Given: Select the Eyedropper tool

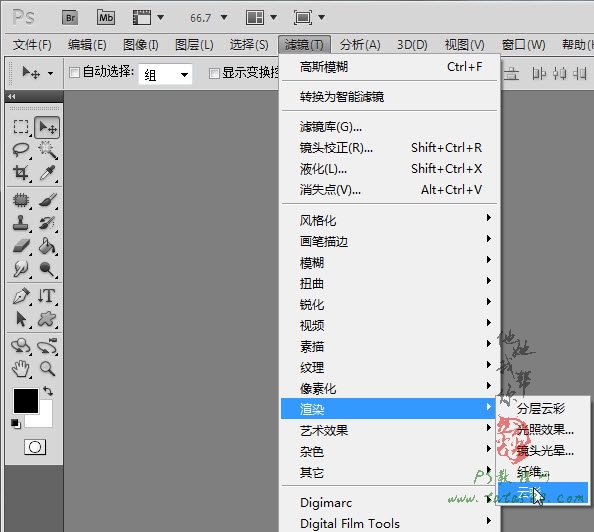Looking at the screenshot, I should [x=47, y=173].
